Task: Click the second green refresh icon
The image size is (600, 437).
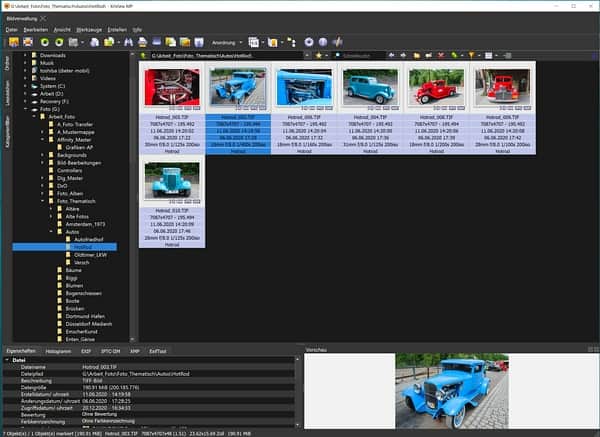Action: tap(59, 42)
